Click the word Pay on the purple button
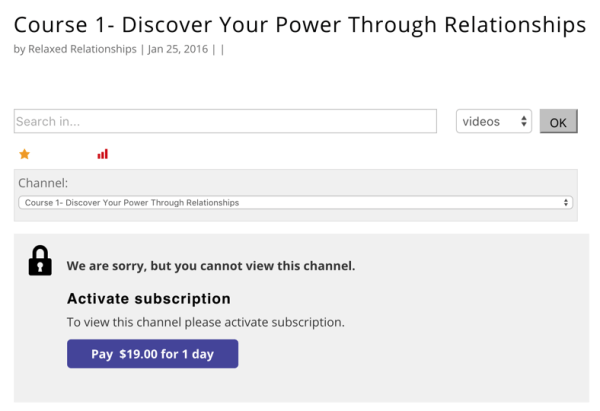 (102, 354)
